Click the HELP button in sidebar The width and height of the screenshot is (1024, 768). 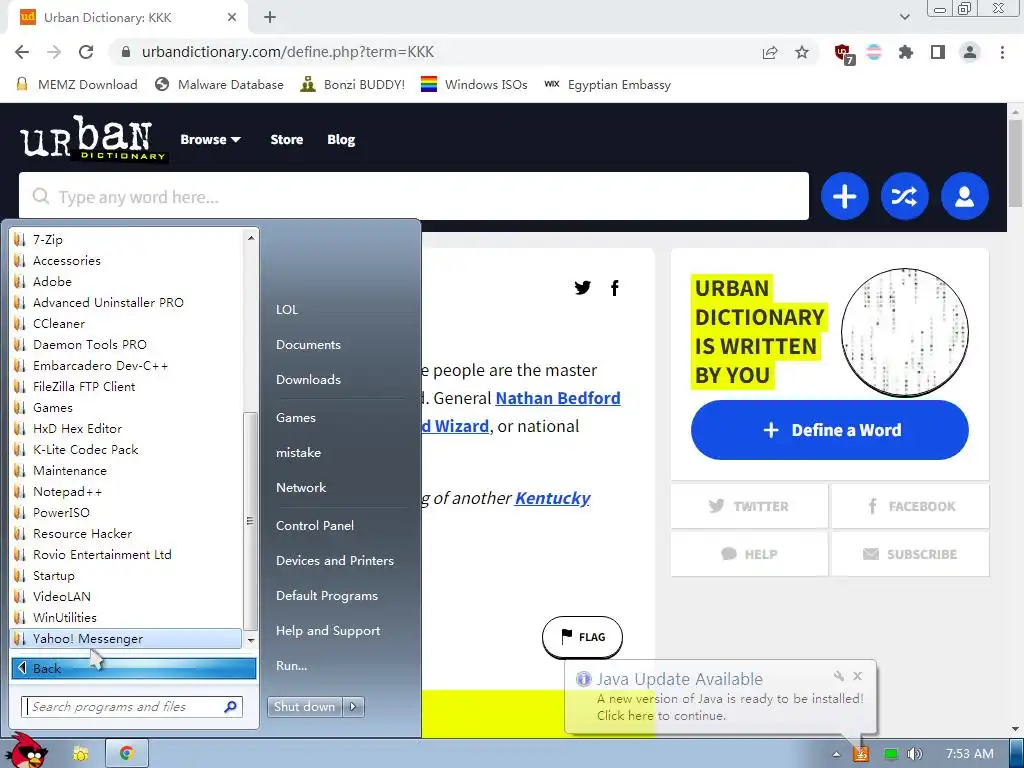click(749, 554)
